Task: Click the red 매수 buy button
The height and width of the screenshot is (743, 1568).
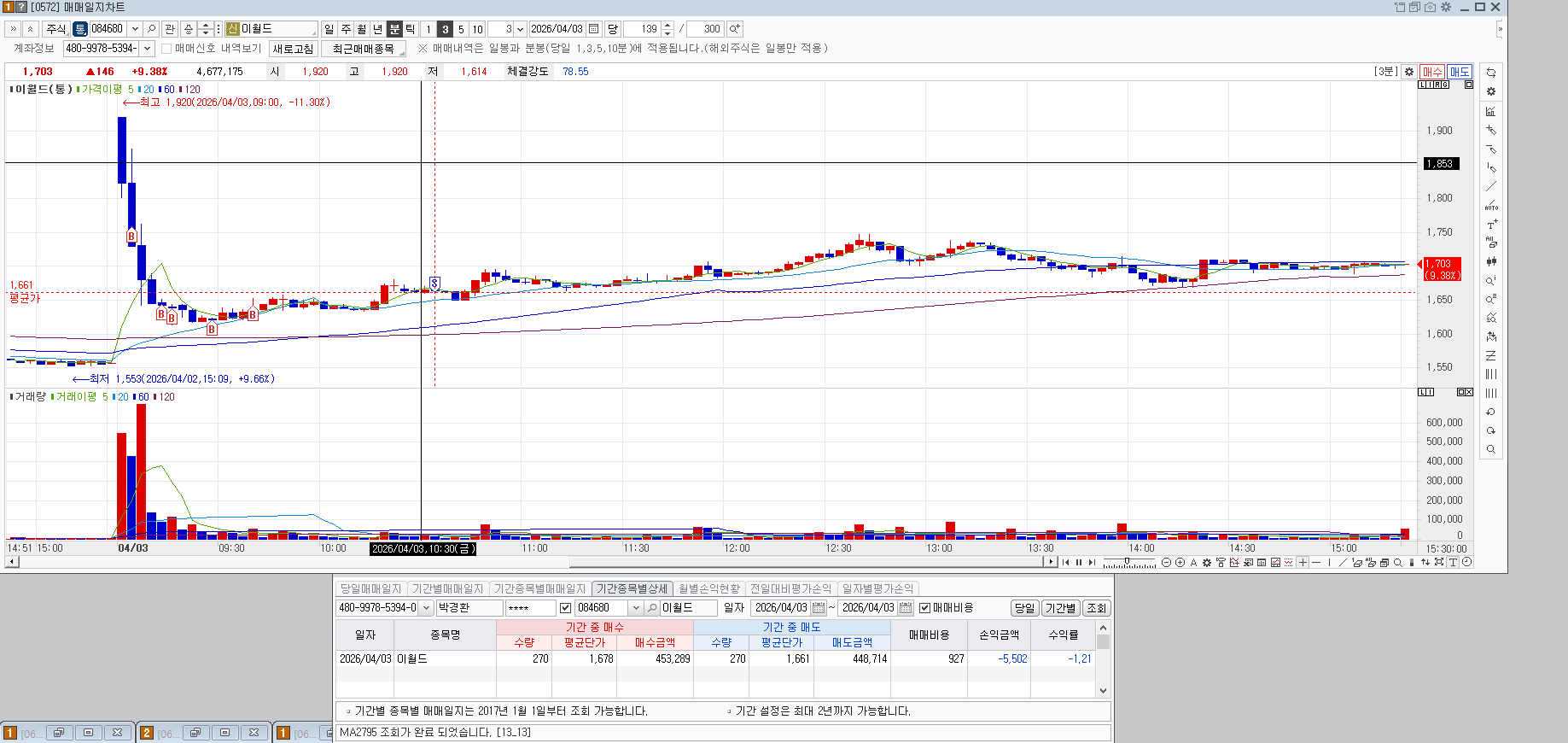Action: point(1432,72)
